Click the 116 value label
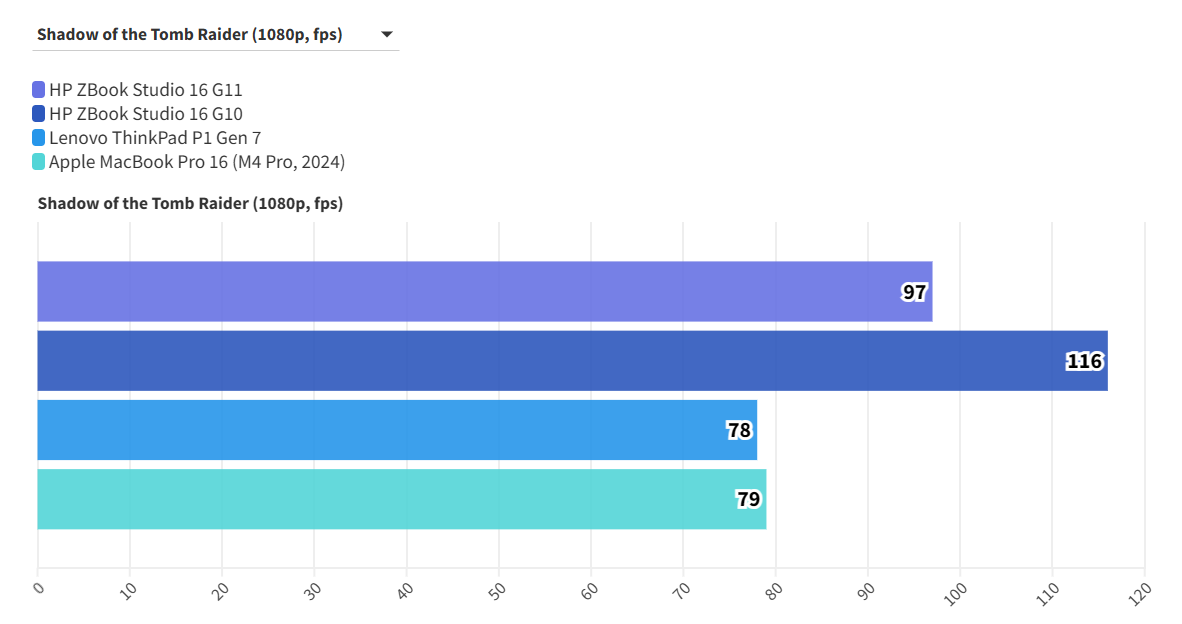This screenshot has width=1182, height=624. (x=1084, y=361)
